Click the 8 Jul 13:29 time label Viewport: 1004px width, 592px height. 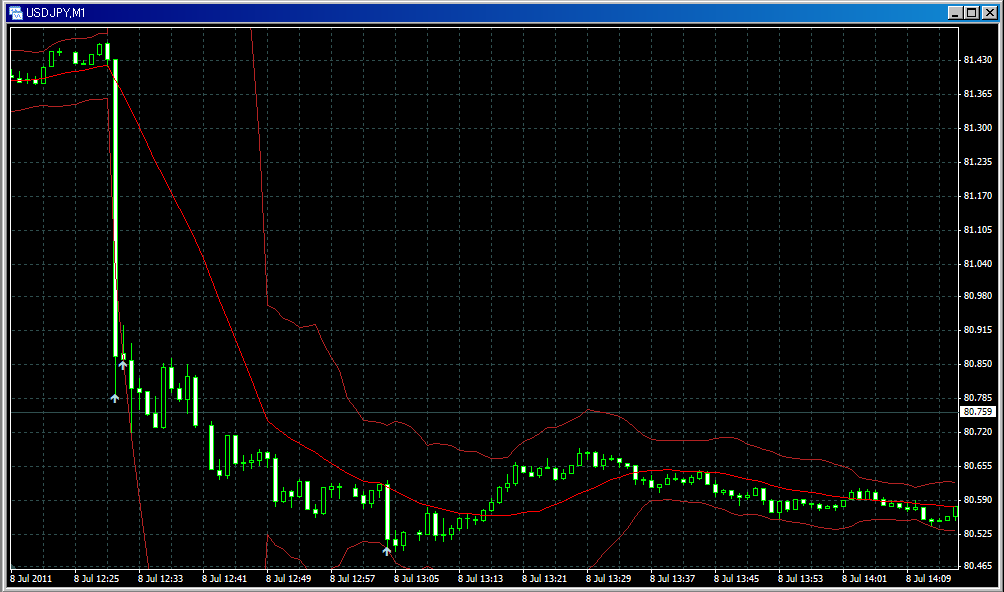[608, 578]
